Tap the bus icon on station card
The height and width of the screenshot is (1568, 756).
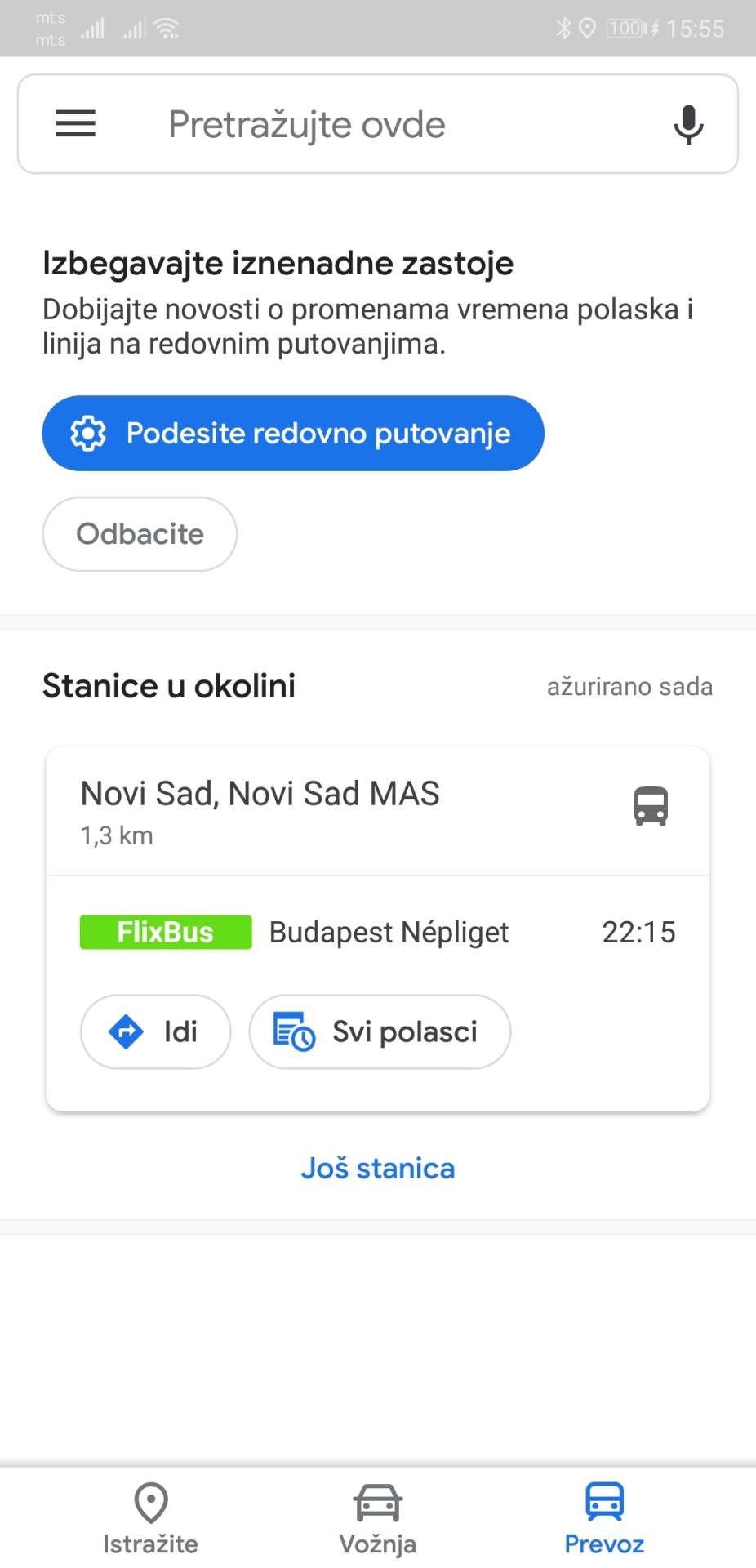click(x=651, y=806)
